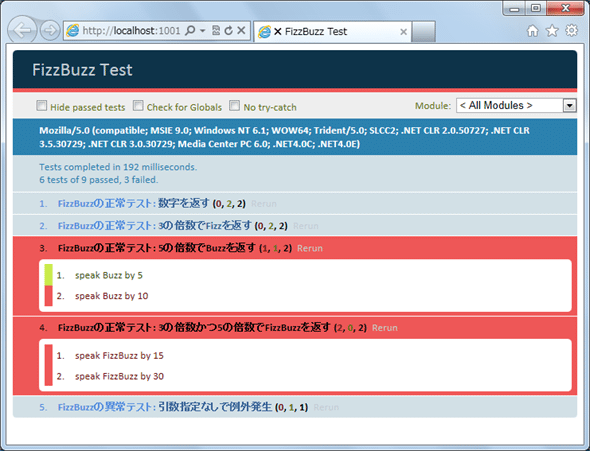Image resolution: width=590 pixels, height=451 pixels.
Task: Maximize the browser window
Action: (x=536, y=9)
